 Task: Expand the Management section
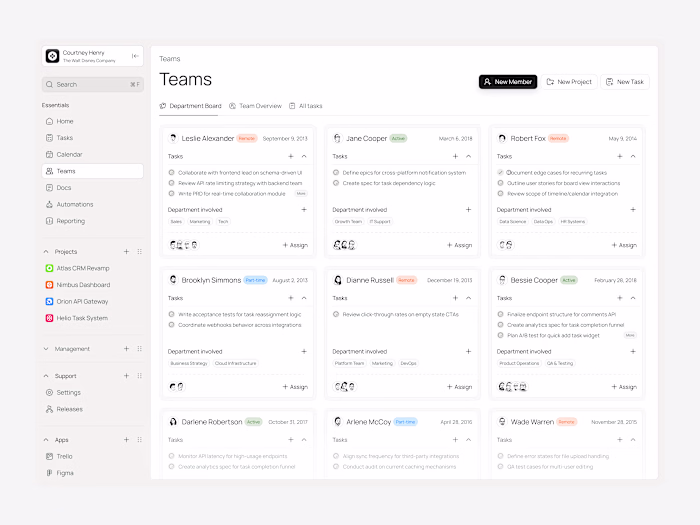(46, 349)
